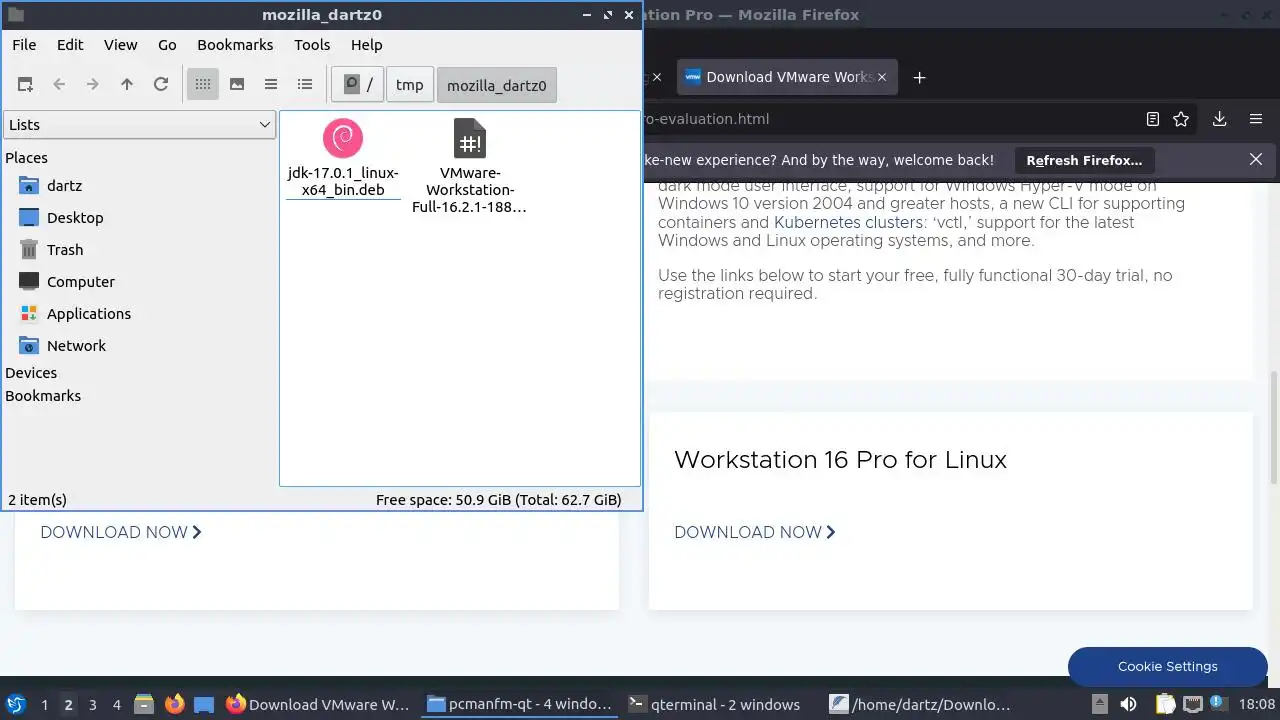Switch to qterminal taskbar entry
The width and height of the screenshot is (1280, 720).
point(717,705)
